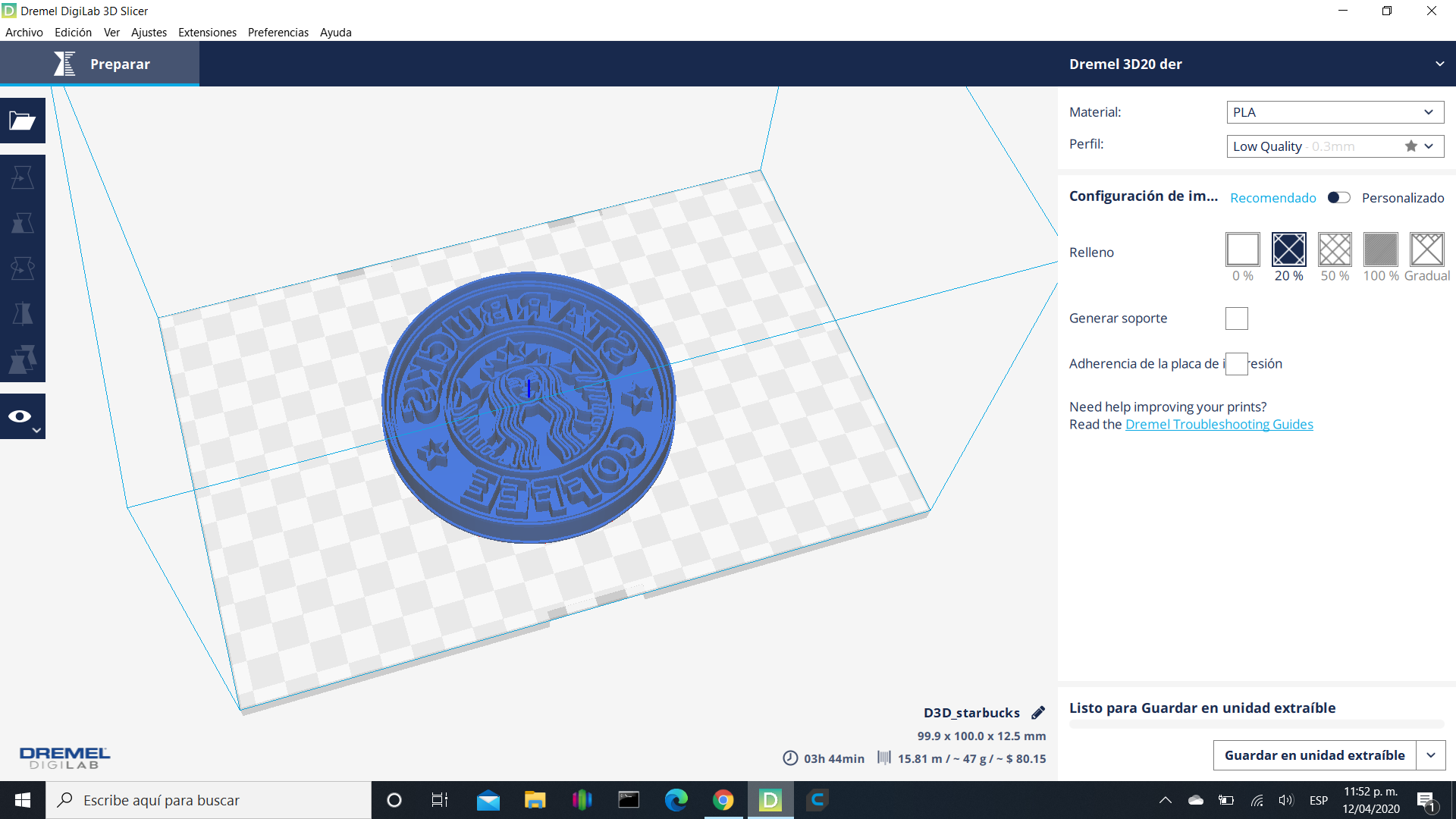Image resolution: width=1456 pixels, height=819 pixels.
Task: Select the Scale tool in sidebar
Action: (x=23, y=223)
